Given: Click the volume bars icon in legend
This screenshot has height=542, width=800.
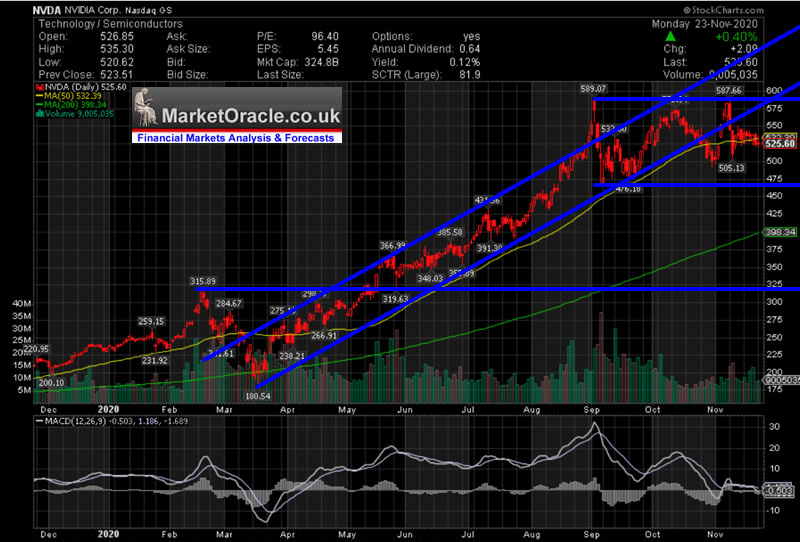Looking at the screenshot, I should 39,113.
